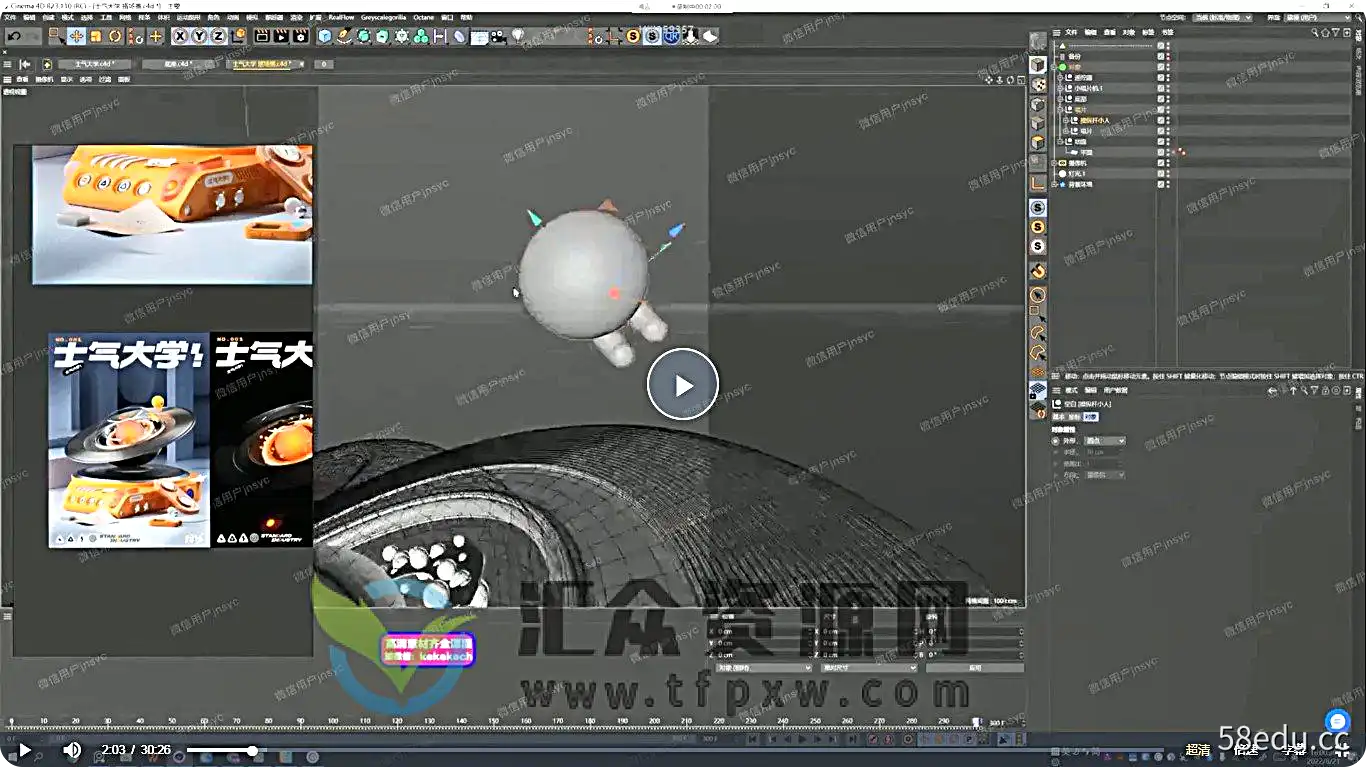Viewport: 1366px width, 767px height.
Task: Toggle the checkbox for 摄像机 row
Action: 1161,163
